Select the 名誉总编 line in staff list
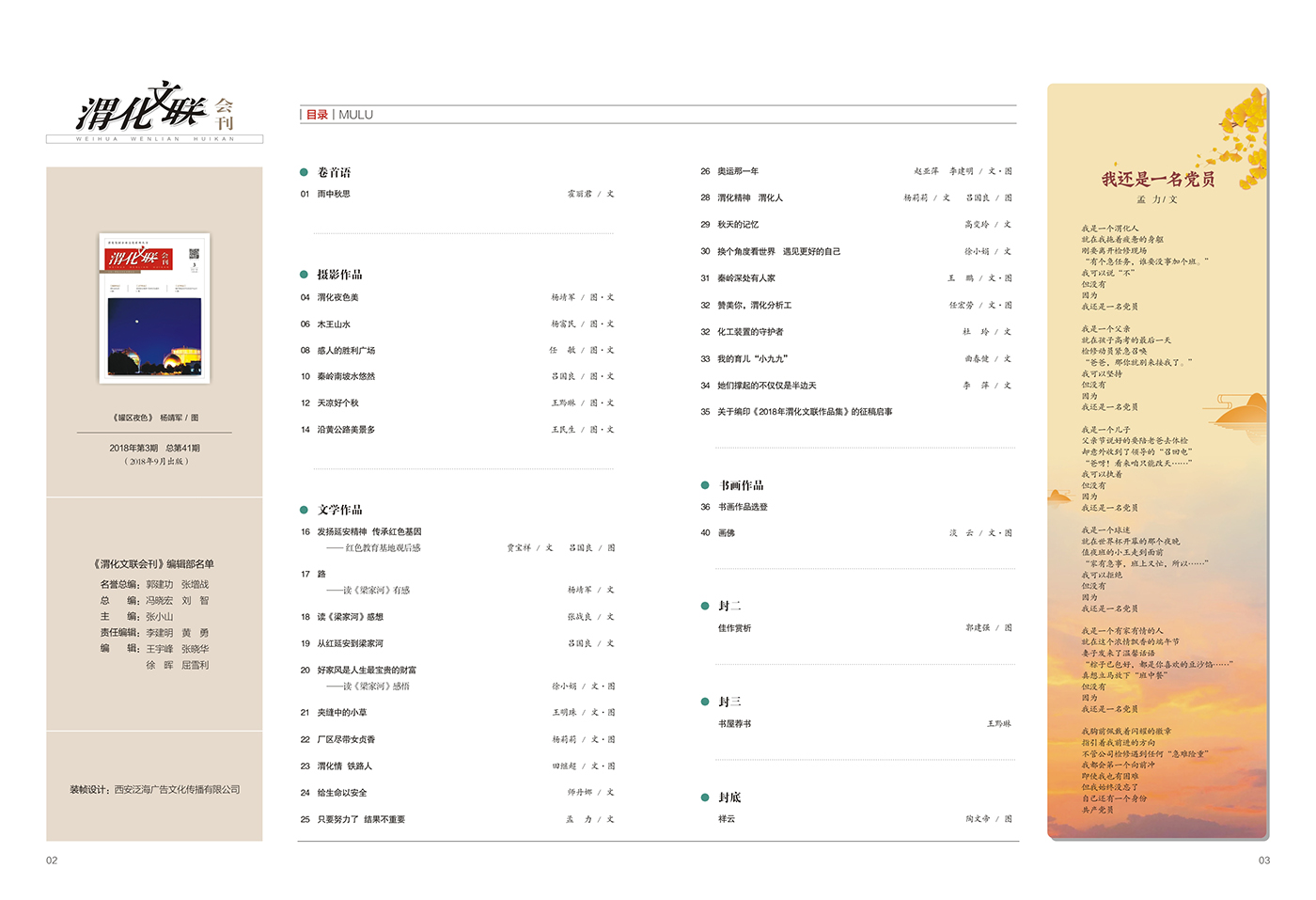This screenshot has height=900, width=1316. click(154, 584)
